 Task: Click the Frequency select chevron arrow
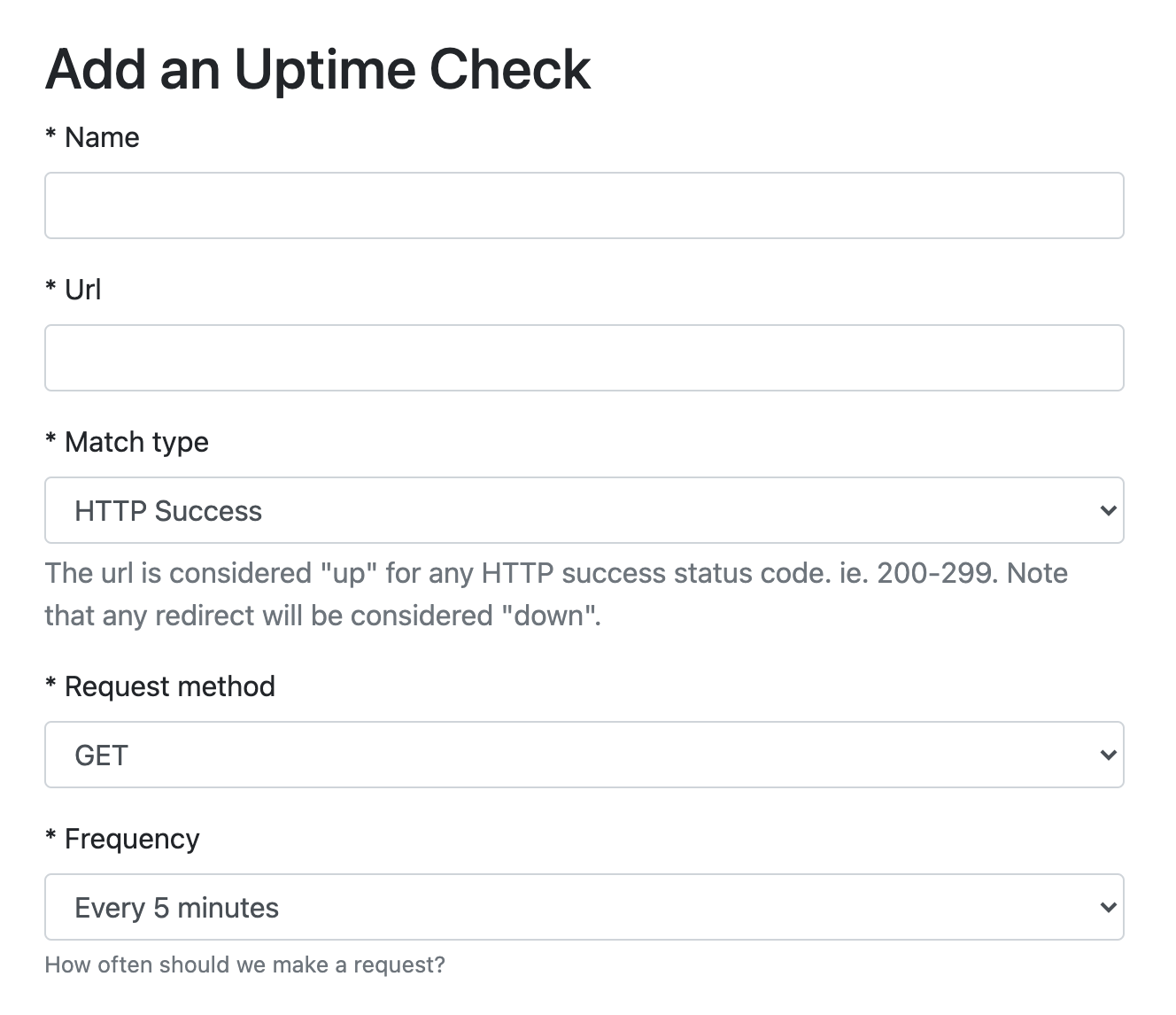(1107, 907)
